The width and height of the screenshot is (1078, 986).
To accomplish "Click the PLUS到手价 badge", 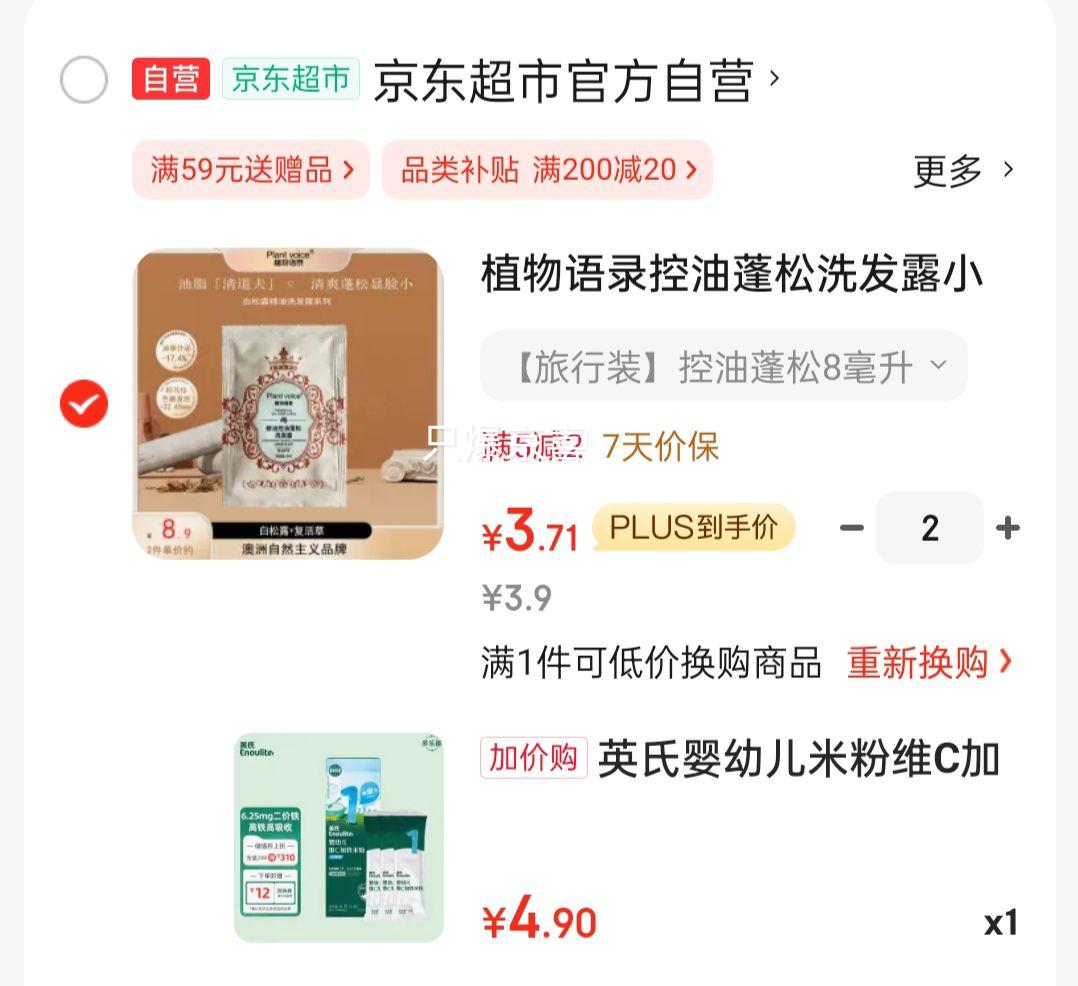I will point(694,527).
